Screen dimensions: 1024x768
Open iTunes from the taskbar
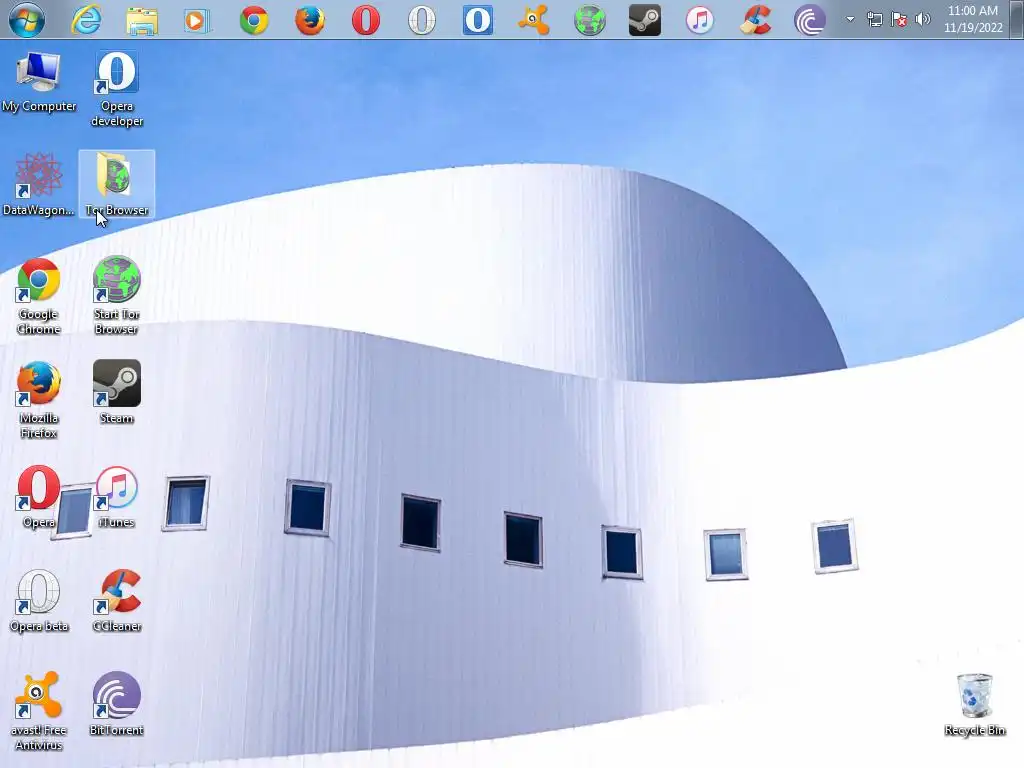pos(699,20)
